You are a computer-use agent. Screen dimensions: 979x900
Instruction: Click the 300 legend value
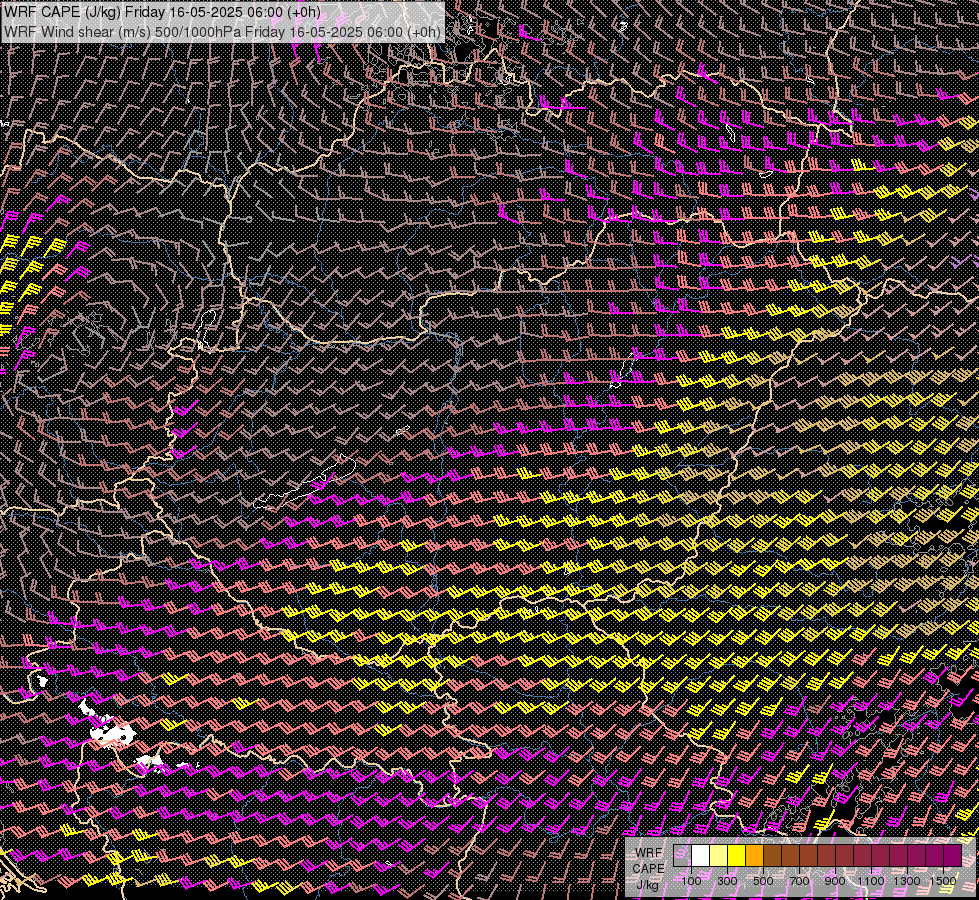click(727, 881)
